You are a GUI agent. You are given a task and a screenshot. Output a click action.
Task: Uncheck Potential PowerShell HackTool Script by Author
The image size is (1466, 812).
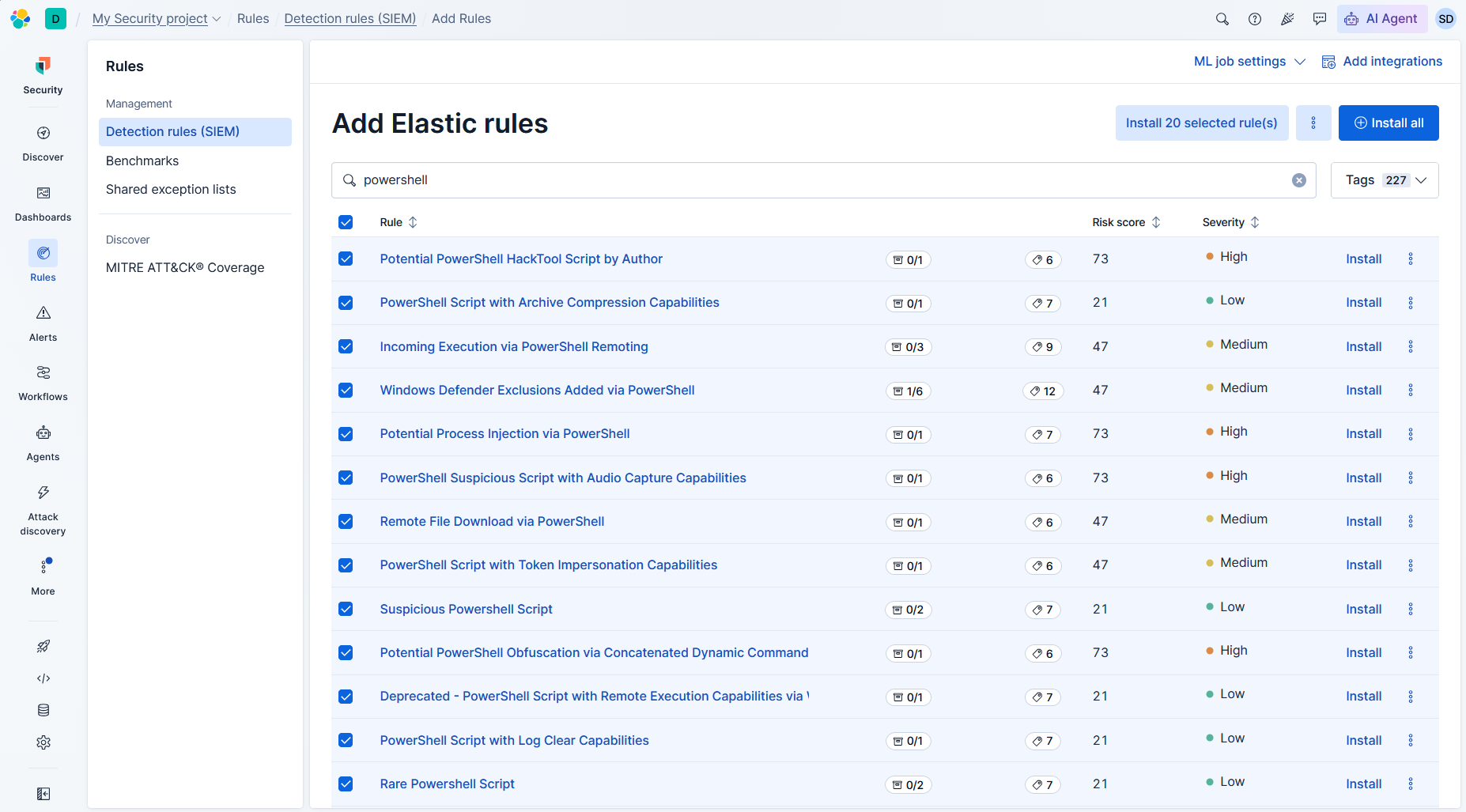(x=346, y=259)
